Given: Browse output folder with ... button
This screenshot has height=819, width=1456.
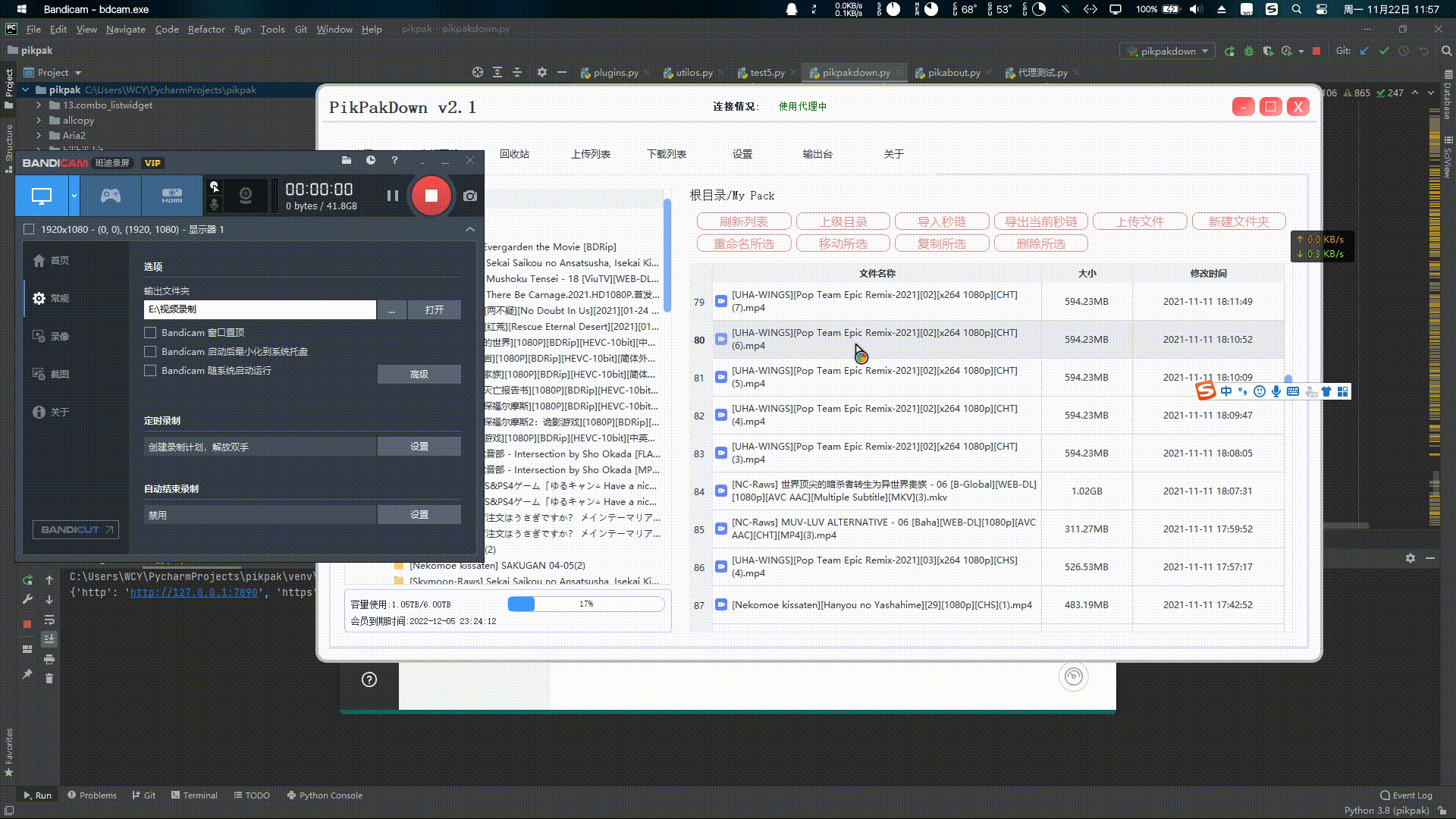Looking at the screenshot, I should (x=391, y=309).
